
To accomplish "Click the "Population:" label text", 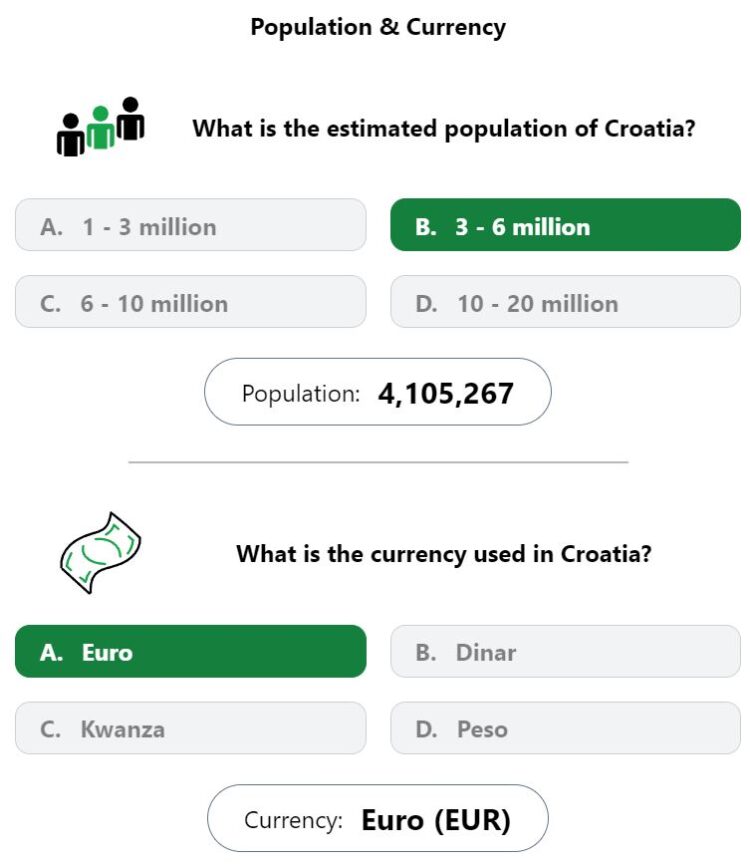I will (x=301, y=394).
